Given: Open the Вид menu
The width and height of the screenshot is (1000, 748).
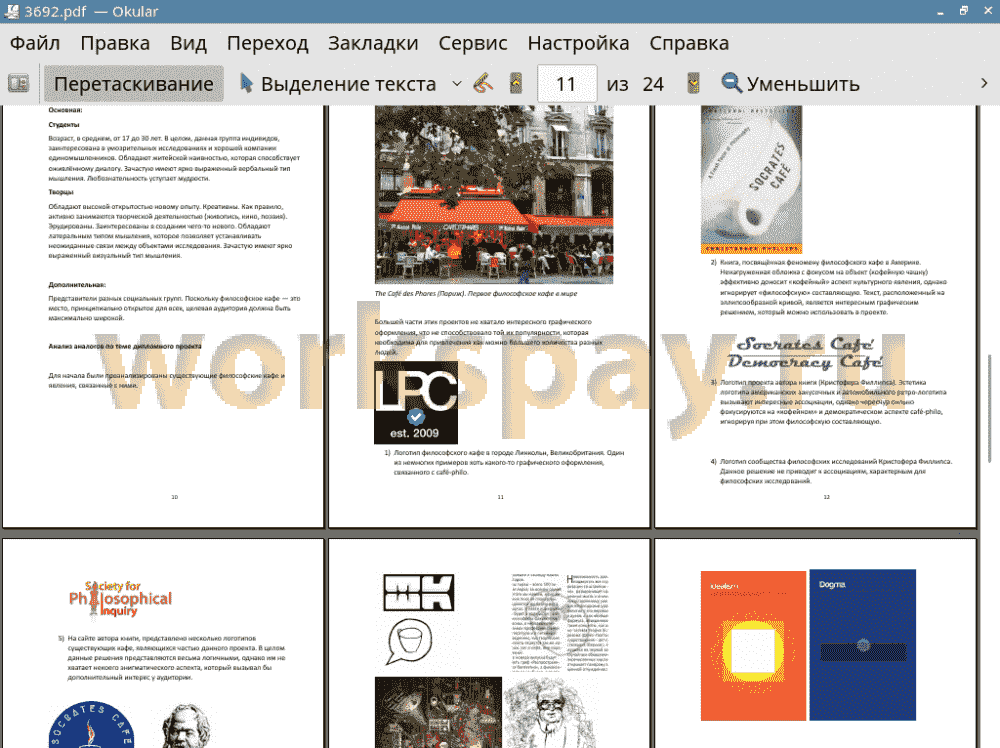Looking at the screenshot, I should click(x=188, y=43).
